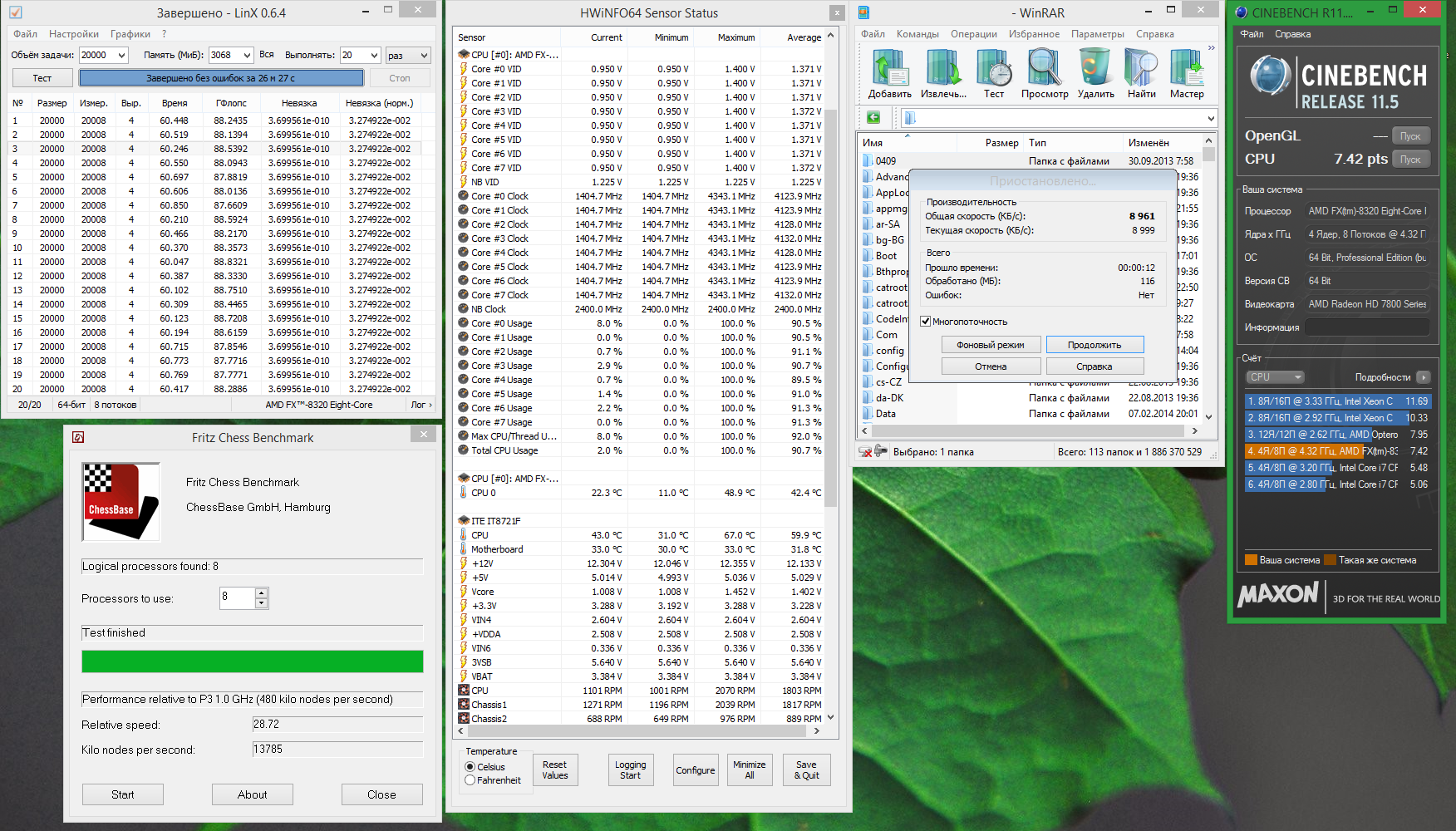Viewport: 1456px width, 831px height.
Task: Click the Reset Values button in HWiNFO
Action: tap(554, 770)
